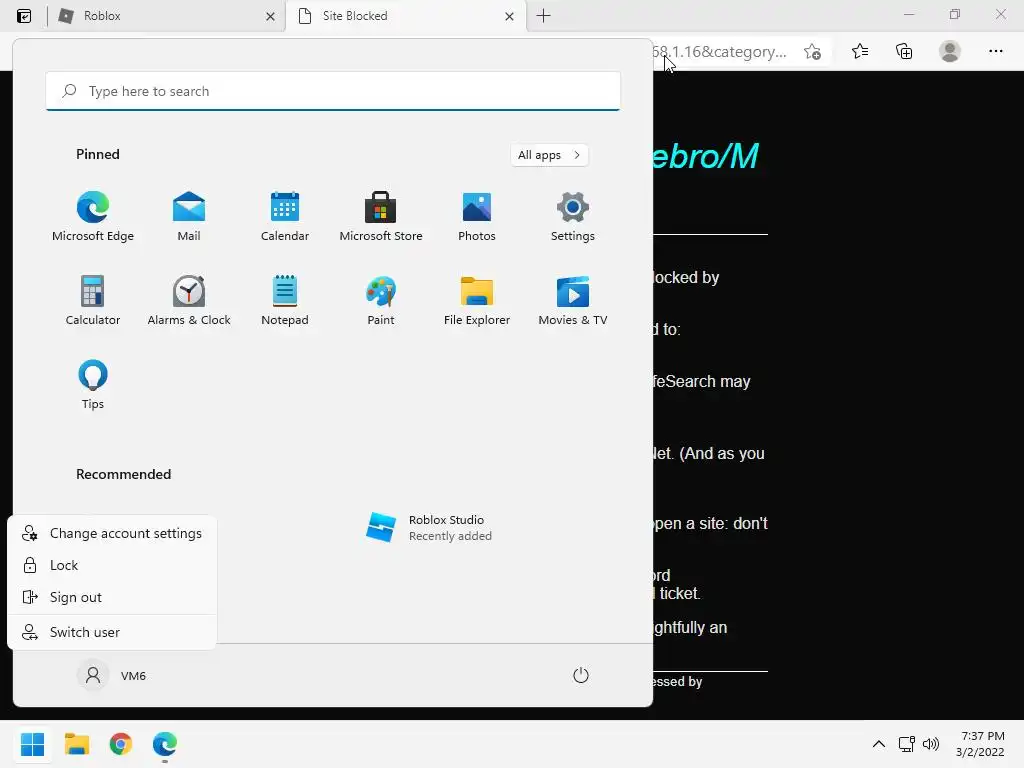
Task: Switch to the Site Blocked tab
Action: click(405, 16)
